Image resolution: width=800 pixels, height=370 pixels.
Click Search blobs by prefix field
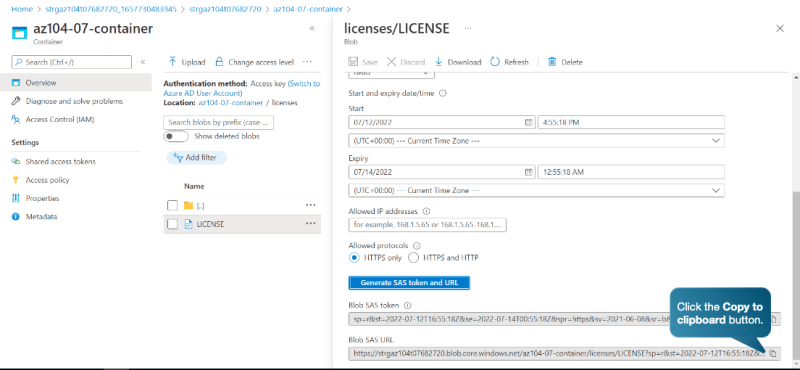point(218,122)
